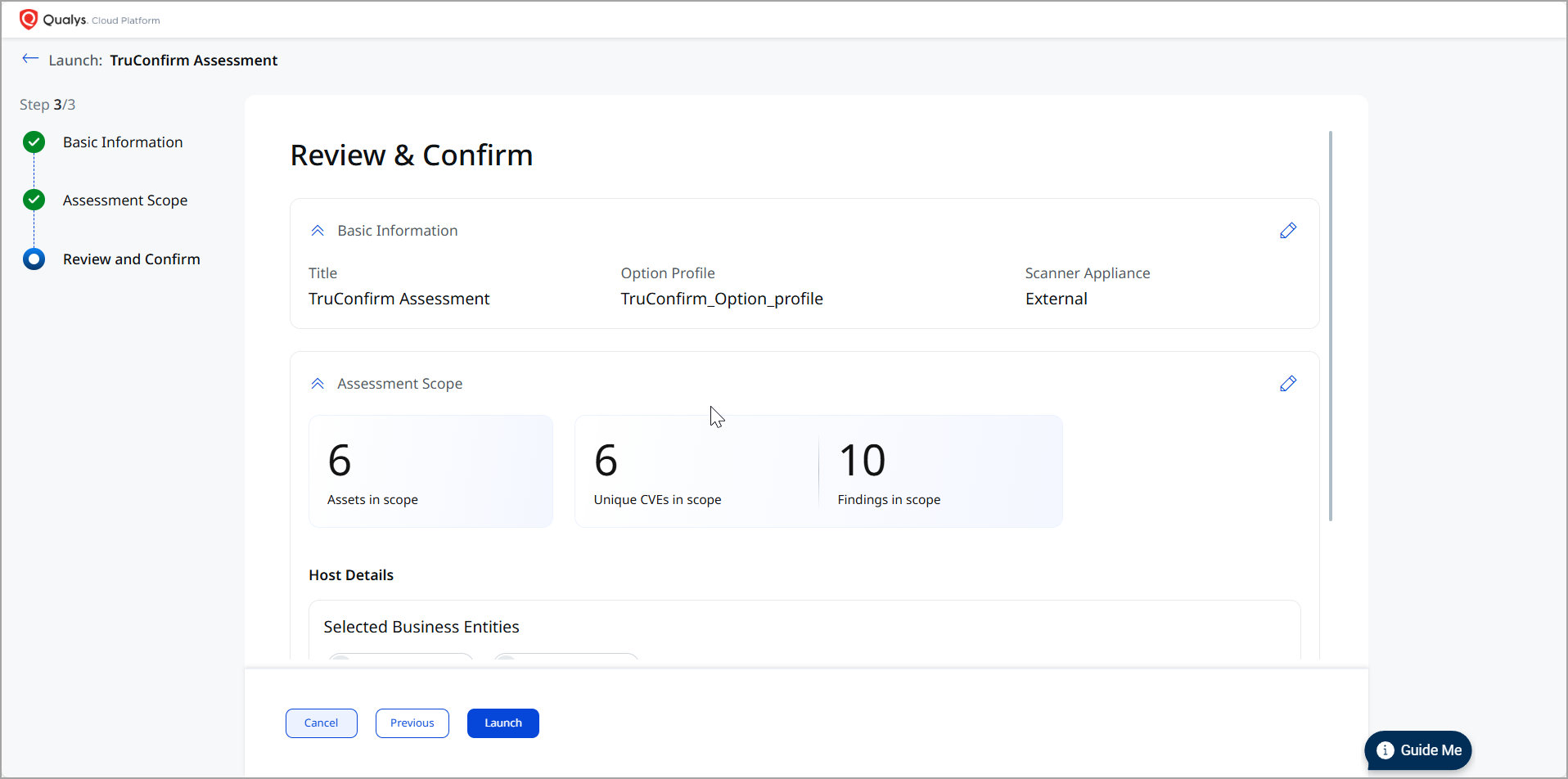Select the Review and Confirm step
The image size is (1568, 779).
(131, 259)
